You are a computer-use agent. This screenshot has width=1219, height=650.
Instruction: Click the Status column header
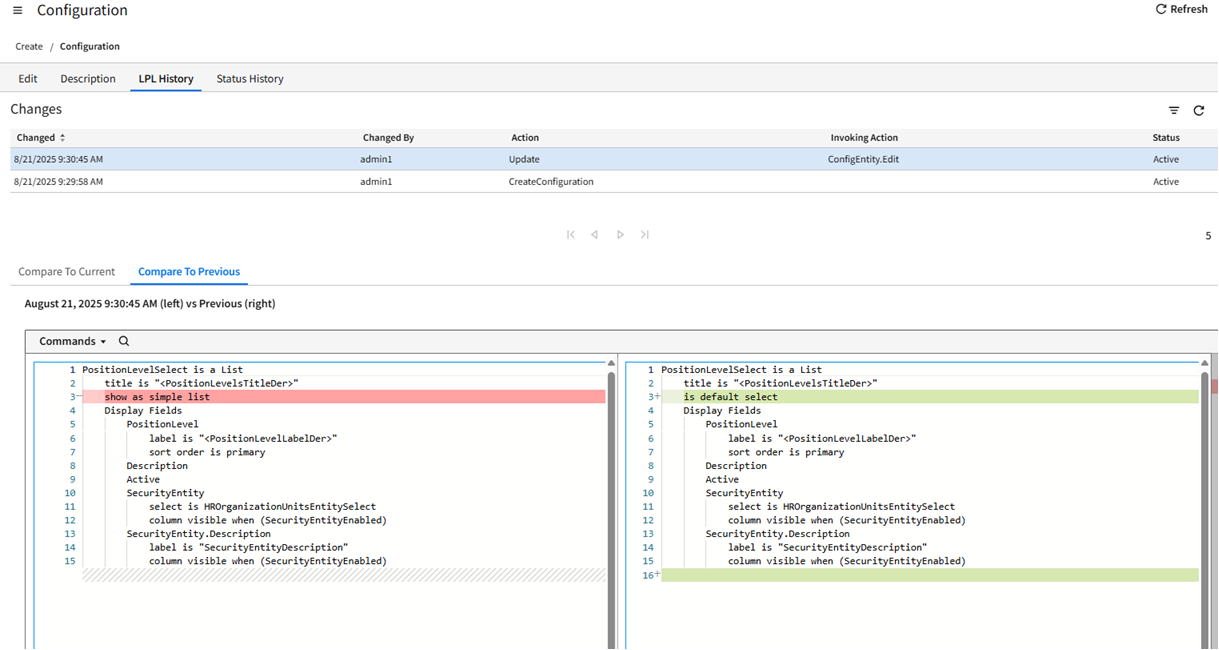[x=1166, y=138]
